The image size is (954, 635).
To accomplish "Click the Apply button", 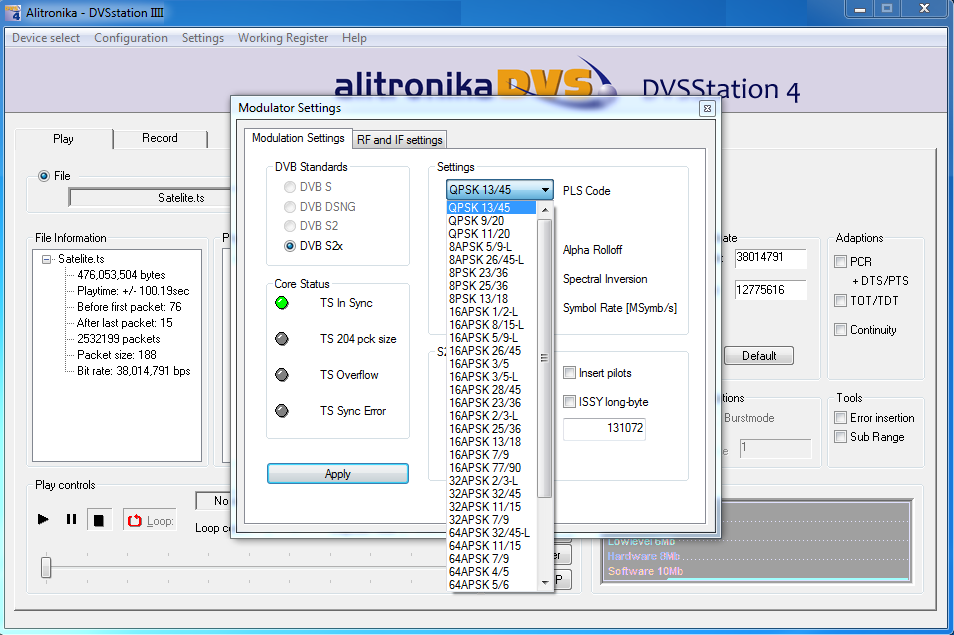I will click(x=337, y=474).
